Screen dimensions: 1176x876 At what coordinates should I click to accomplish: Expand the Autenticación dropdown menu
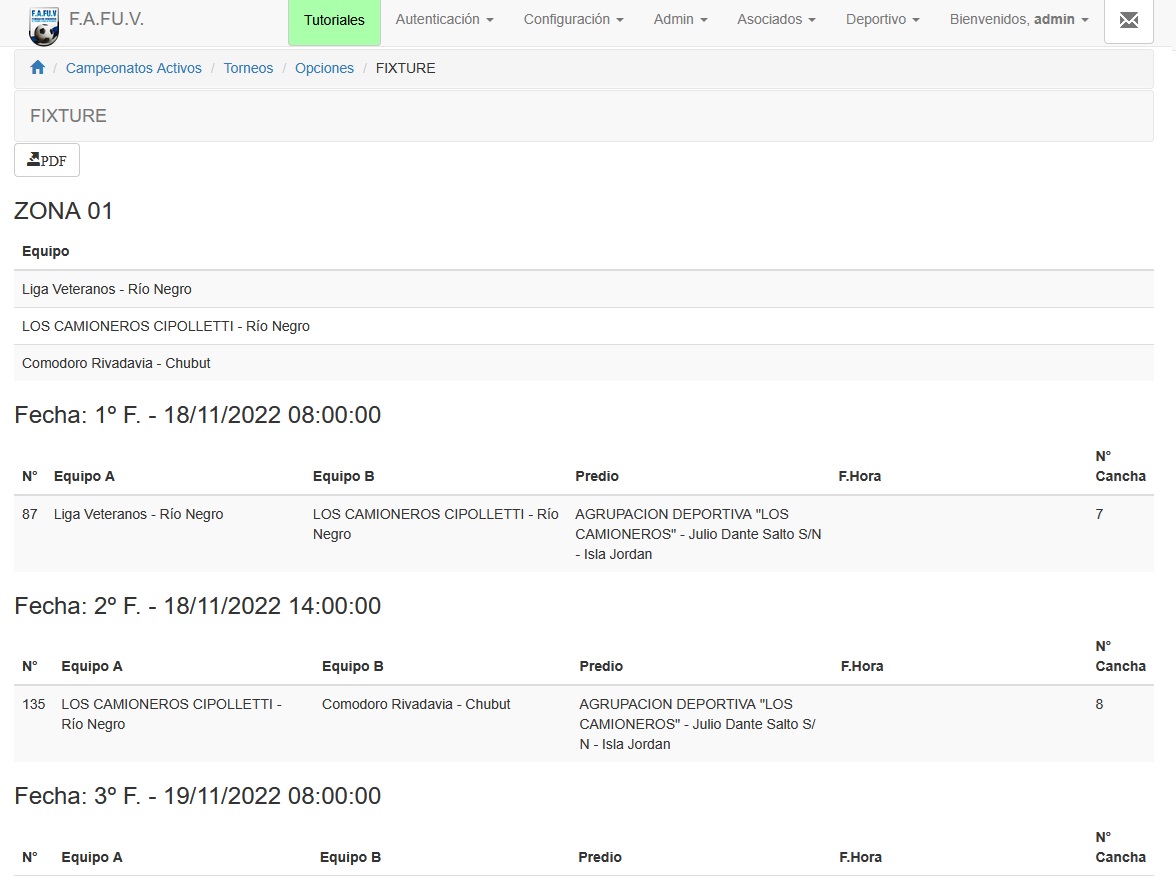(x=444, y=20)
